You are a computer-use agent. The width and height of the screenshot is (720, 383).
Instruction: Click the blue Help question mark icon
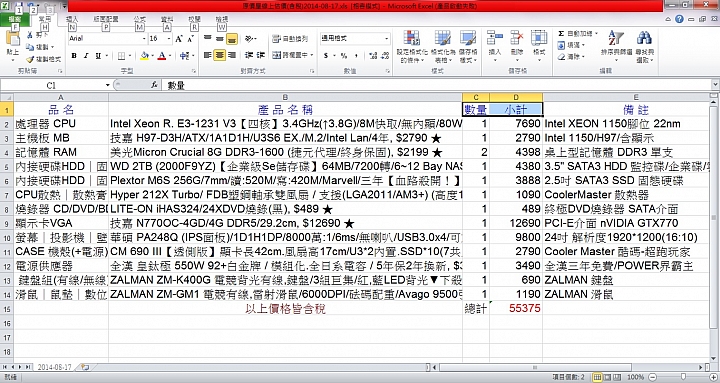tap(679, 19)
